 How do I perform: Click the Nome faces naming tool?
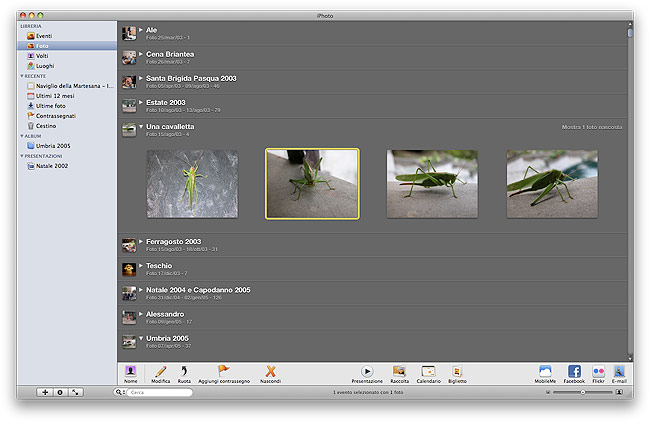[131, 374]
